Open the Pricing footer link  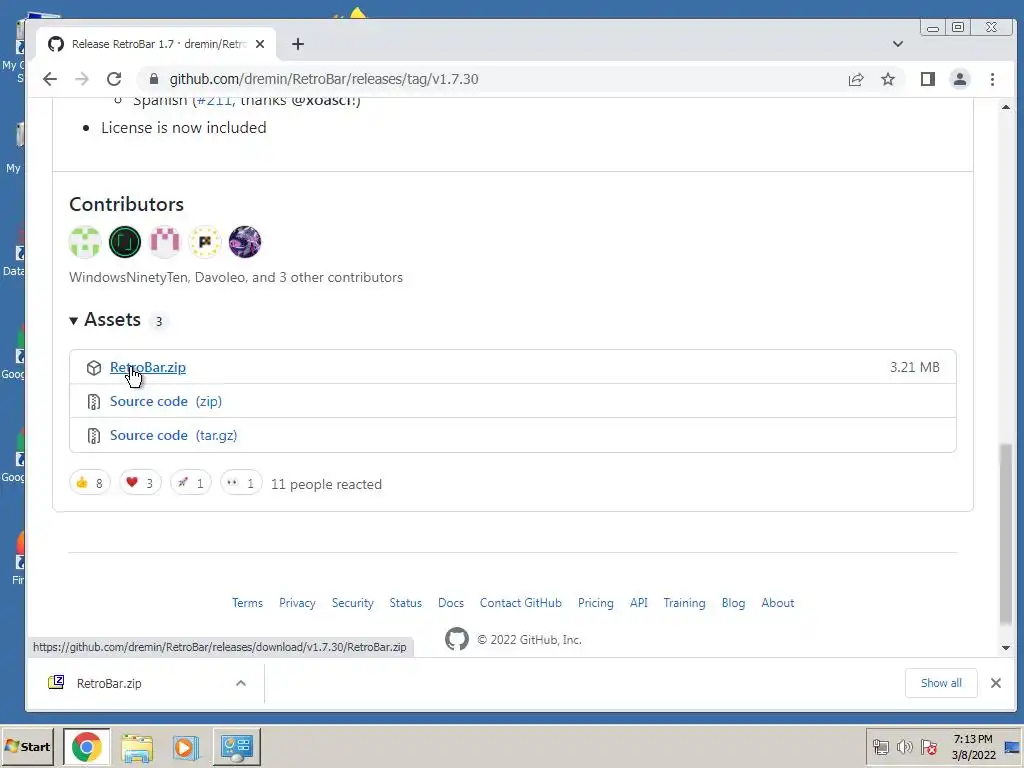[596, 603]
